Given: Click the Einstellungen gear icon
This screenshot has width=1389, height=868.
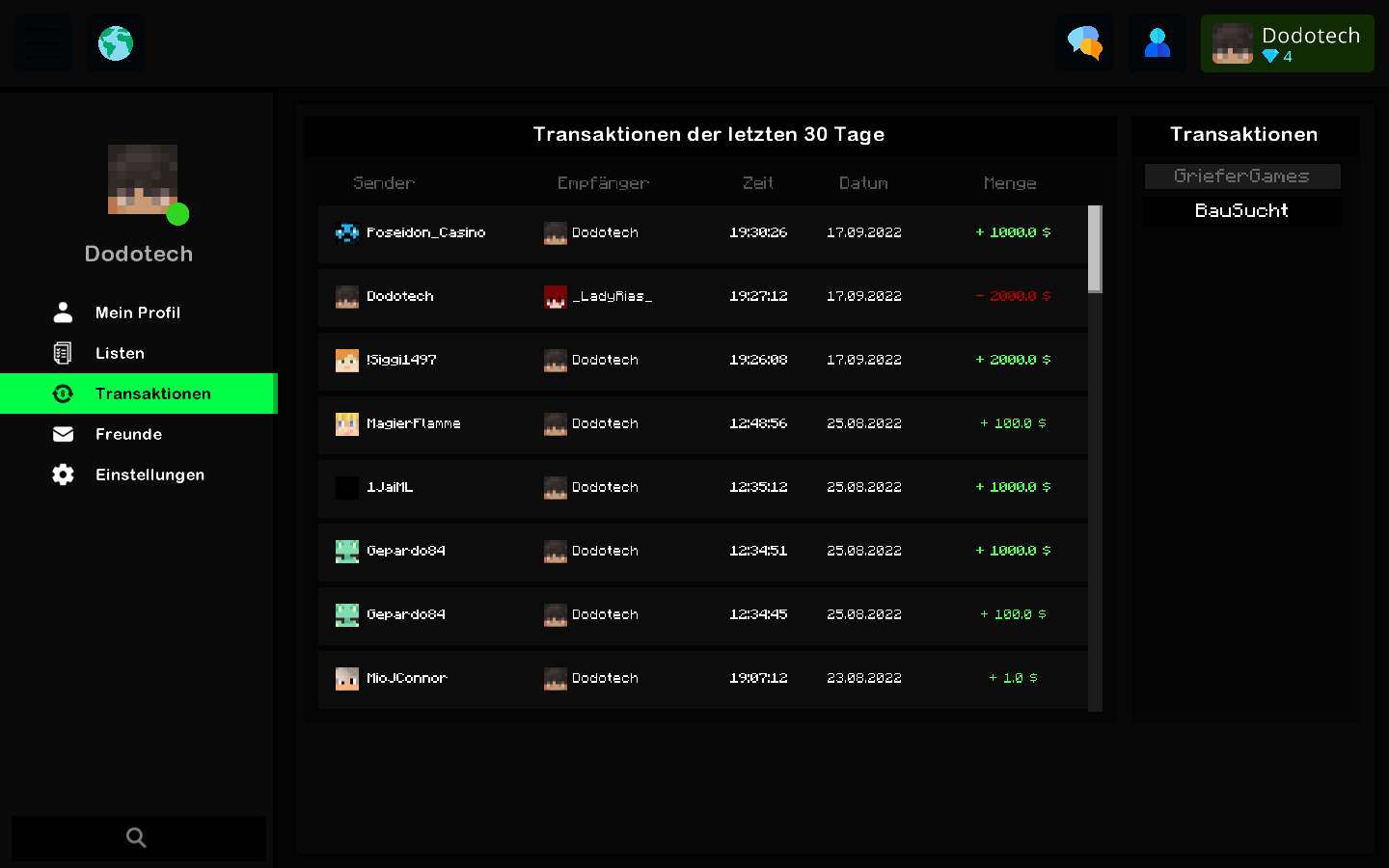Looking at the screenshot, I should [x=63, y=475].
